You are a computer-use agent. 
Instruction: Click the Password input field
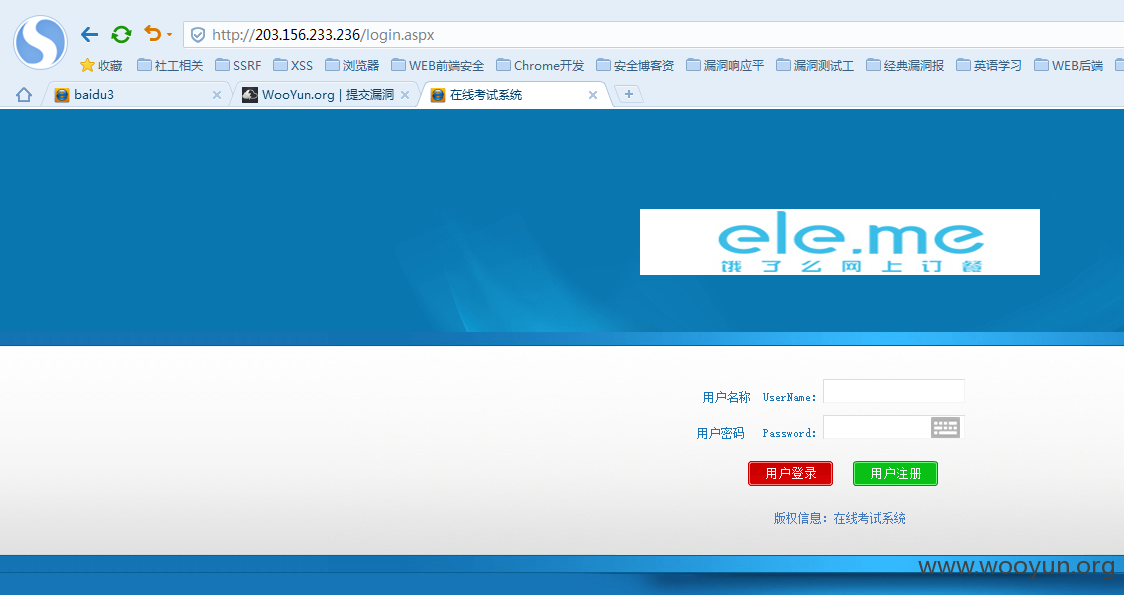click(x=893, y=427)
